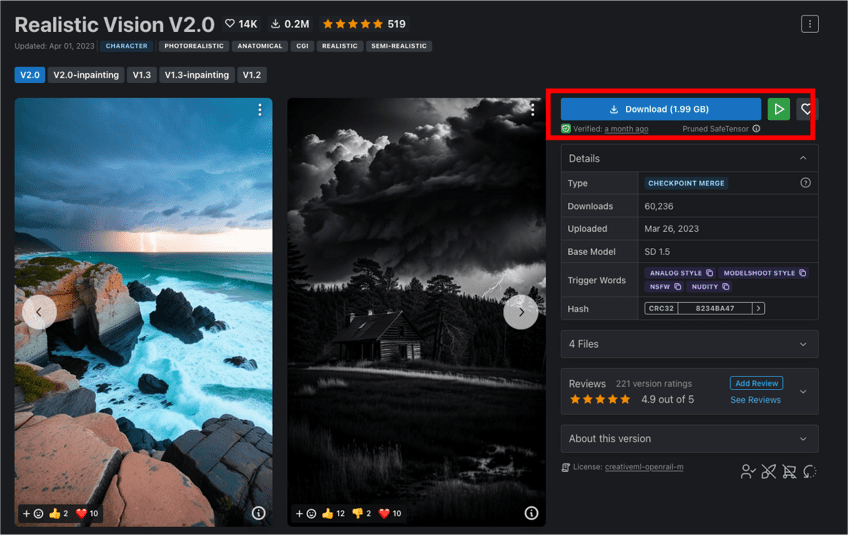Select the V1.2 version tab
Image resolution: width=849 pixels, height=535 pixels.
click(252, 75)
